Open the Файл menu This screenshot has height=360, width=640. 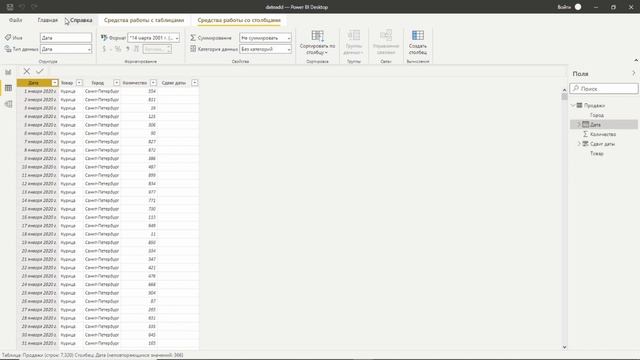(x=16, y=20)
